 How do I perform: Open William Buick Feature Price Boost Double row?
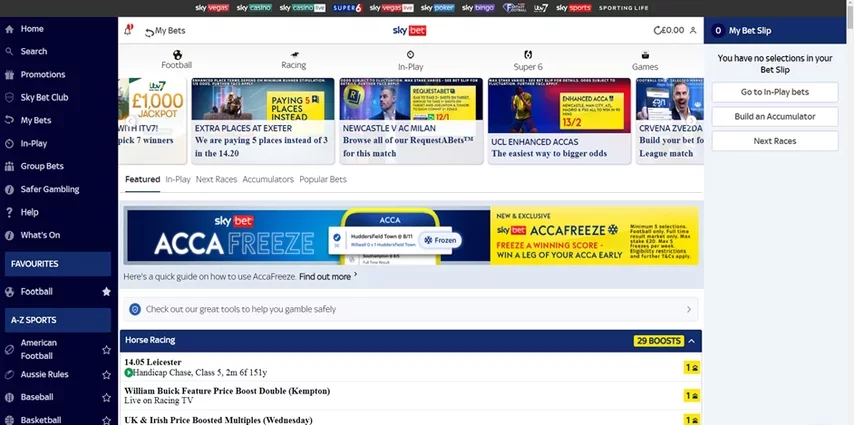click(411, 396)
